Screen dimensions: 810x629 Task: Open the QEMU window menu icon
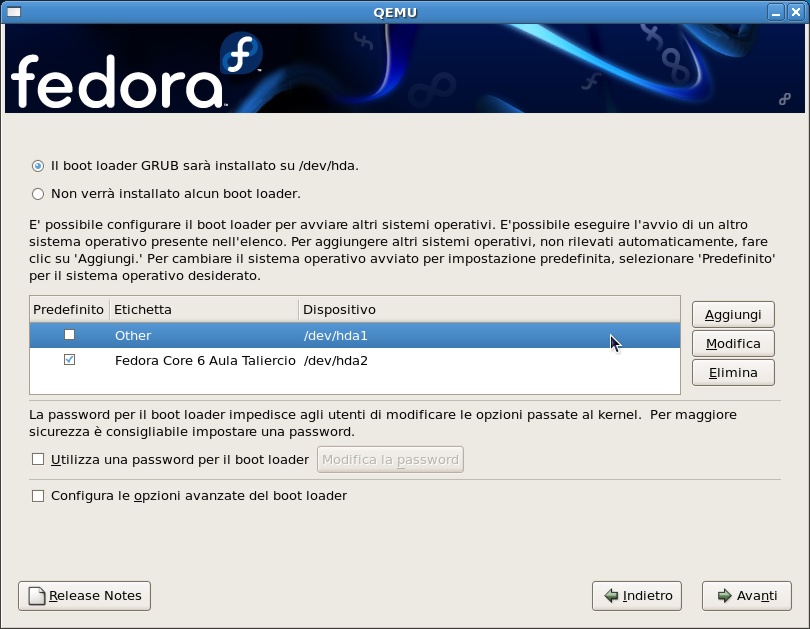click(14, 12)
